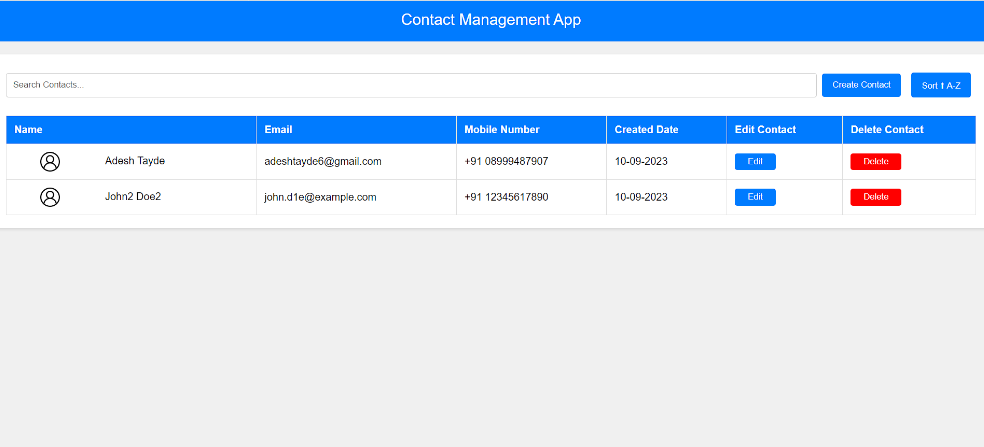984x447 pixels.
Task: Click mobile number +91 12345617890
Action: pyautogui.click(x=506, y=197)
